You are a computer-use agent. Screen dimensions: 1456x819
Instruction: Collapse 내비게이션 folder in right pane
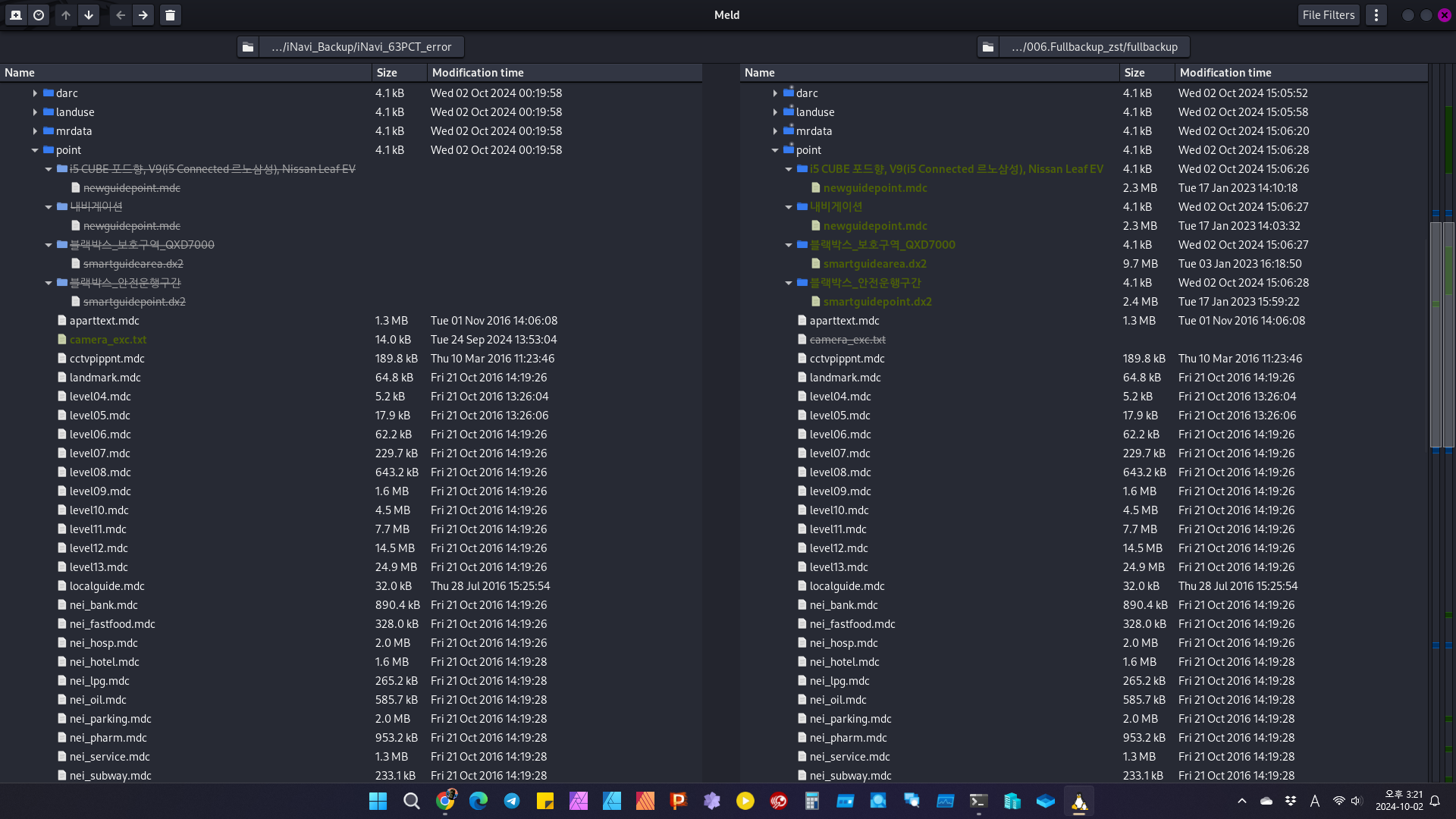tap(789, 207)
